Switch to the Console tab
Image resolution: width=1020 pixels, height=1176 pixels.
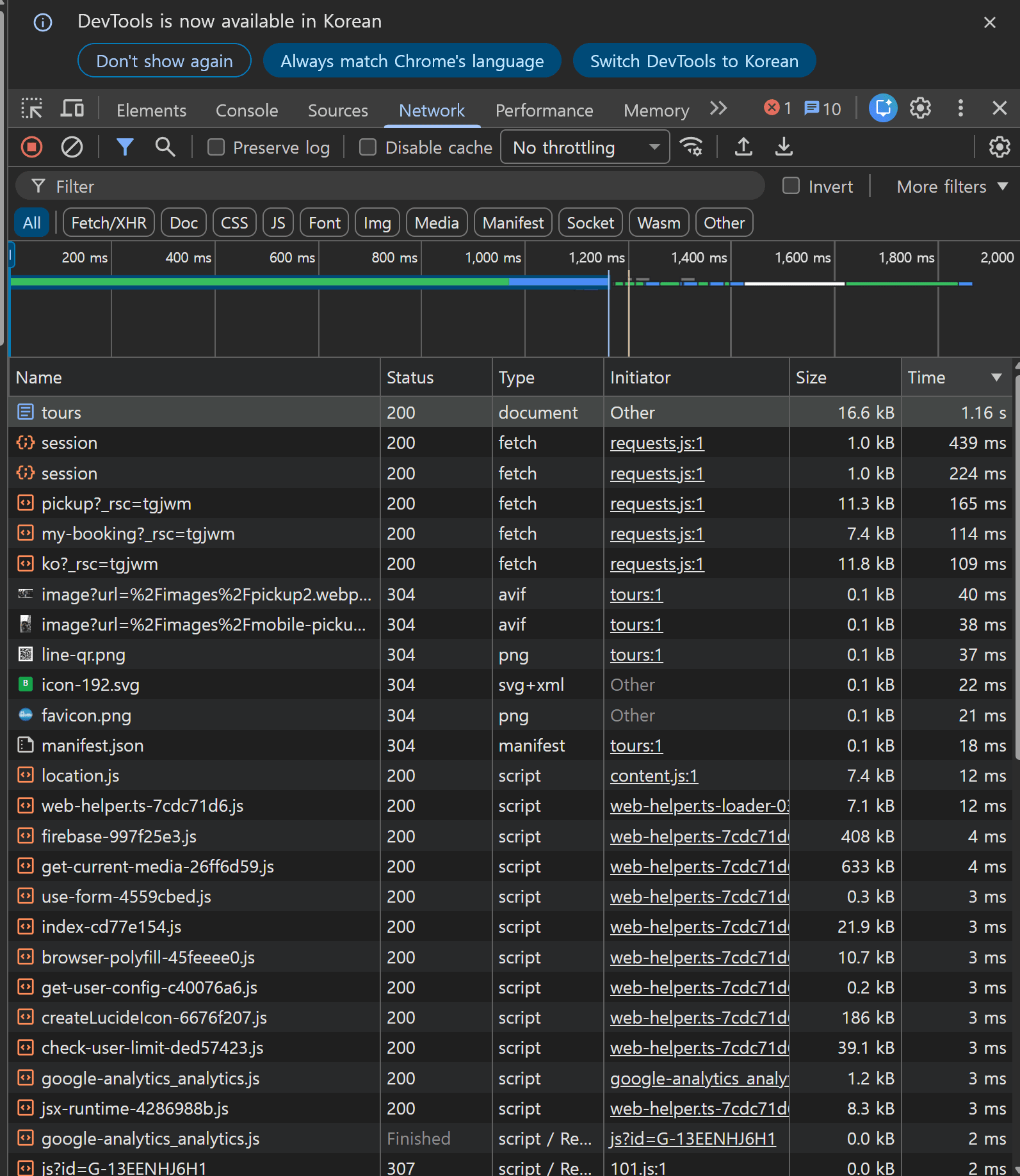coord(247,111)
